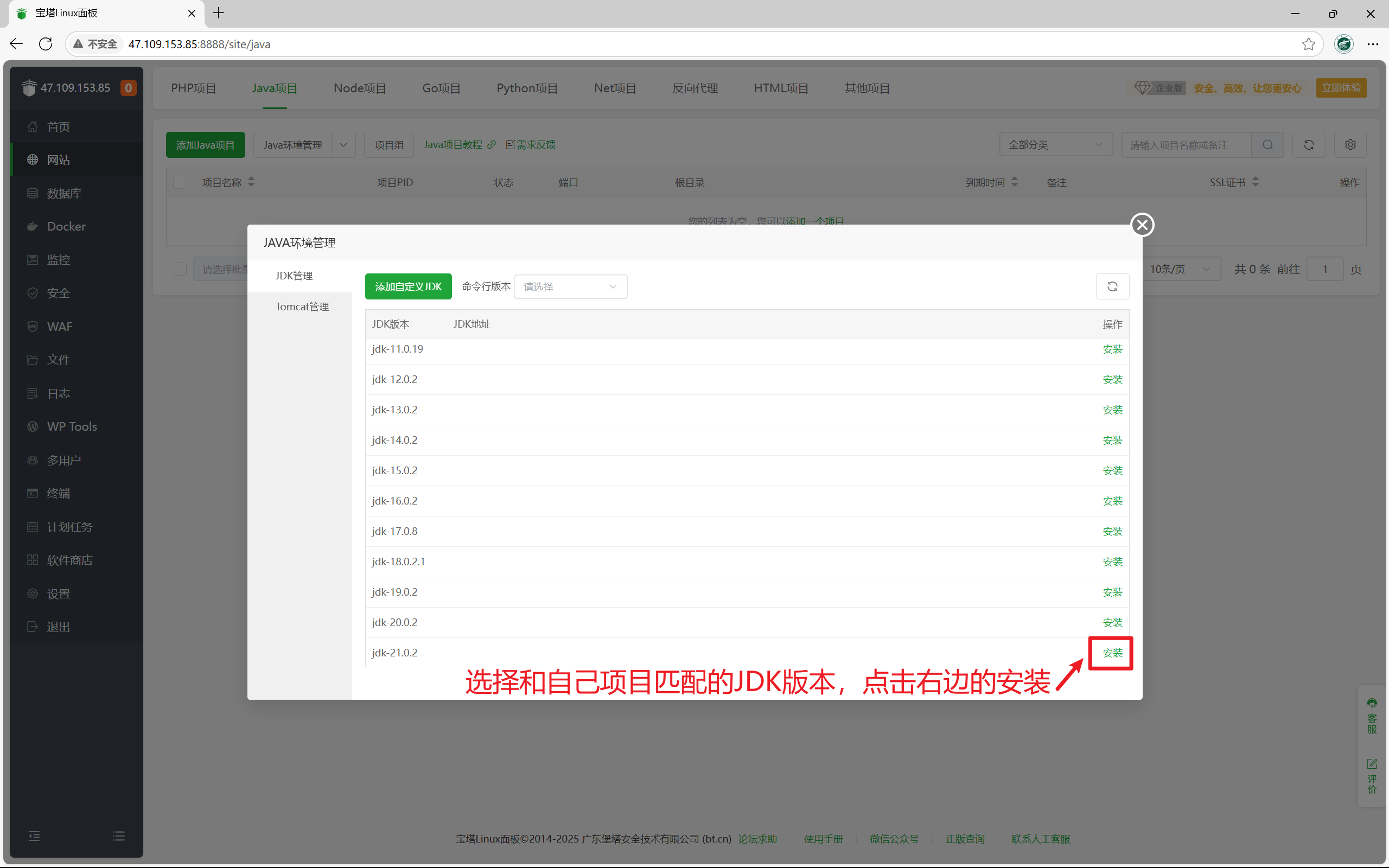
Task: Click browser page reload icon
Action: [46, 44]
